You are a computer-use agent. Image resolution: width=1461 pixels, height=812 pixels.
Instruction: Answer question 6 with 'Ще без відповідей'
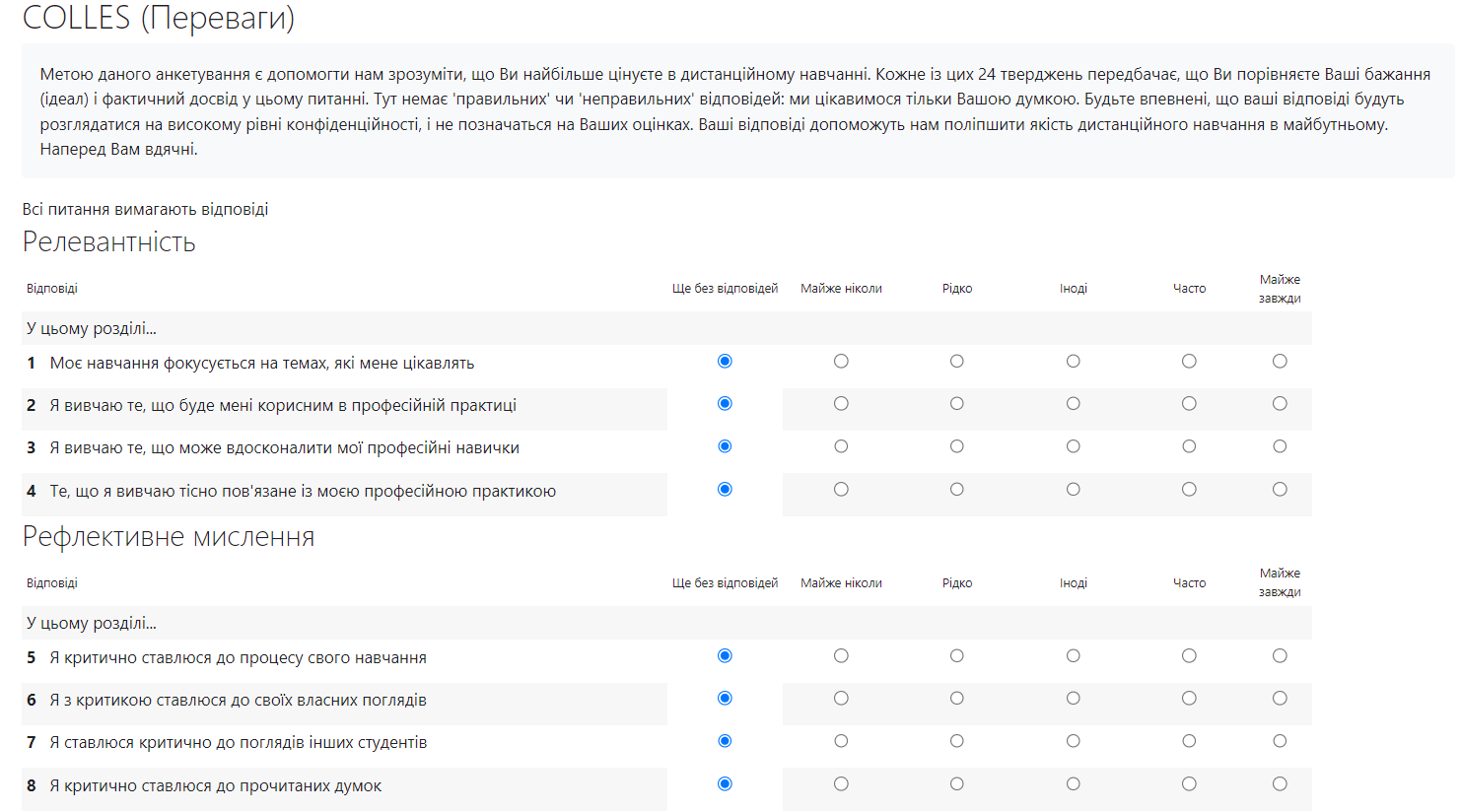(x=725, y=699)
